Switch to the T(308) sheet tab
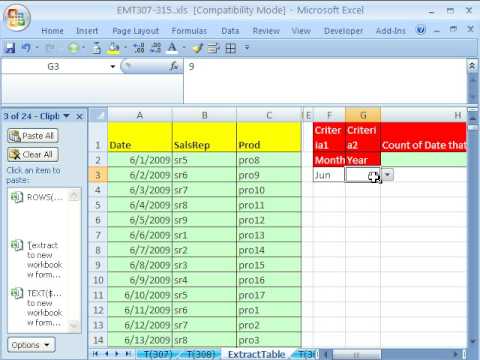The height and width of the screenshot is (360, 480). point(201,354)
